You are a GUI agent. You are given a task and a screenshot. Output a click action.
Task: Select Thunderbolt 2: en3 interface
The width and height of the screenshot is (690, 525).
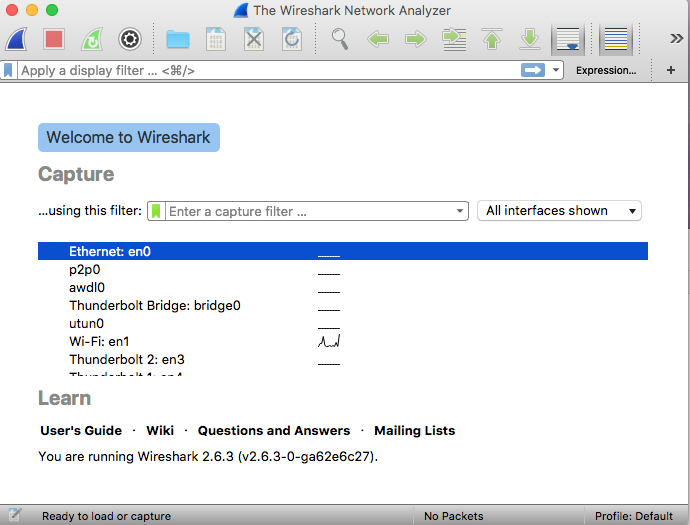(x=343, y=360)
